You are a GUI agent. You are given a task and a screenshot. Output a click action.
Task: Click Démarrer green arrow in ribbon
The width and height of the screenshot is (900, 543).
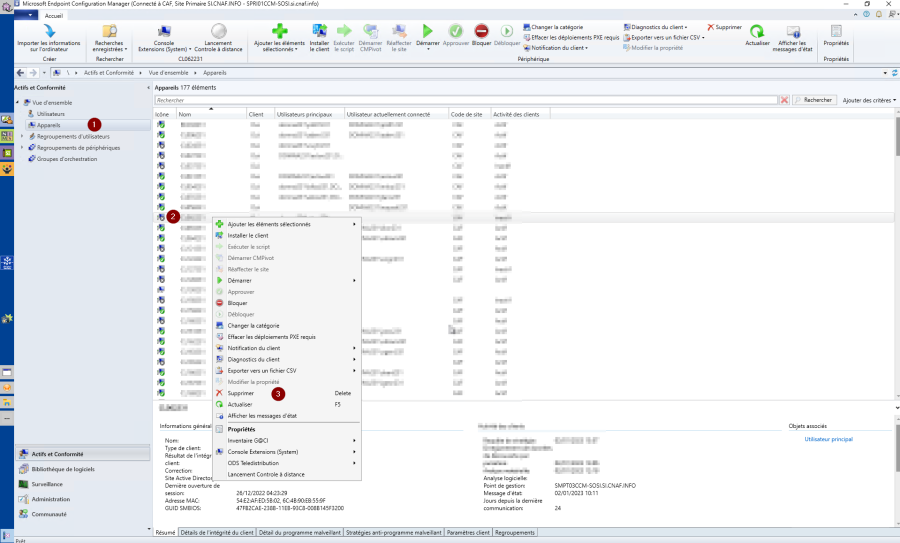click(x=428, y=30)
